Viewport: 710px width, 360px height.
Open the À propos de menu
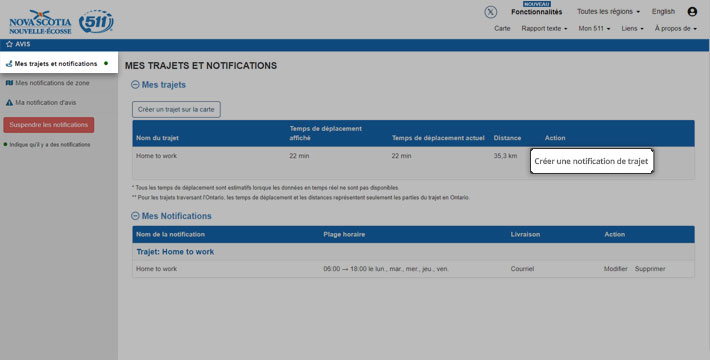(676, 29)
